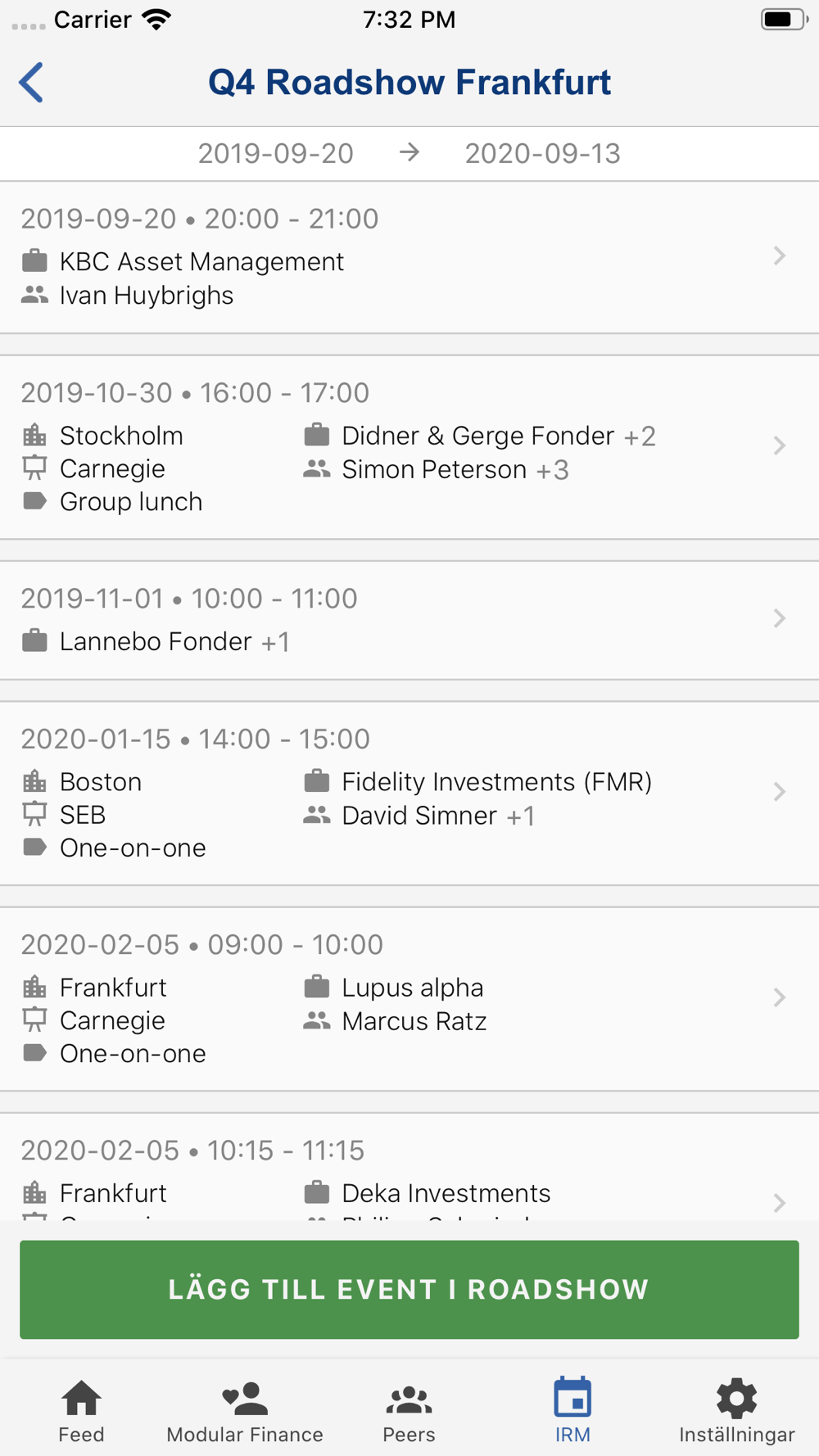
Task: Open the Didner & Gerge Fonder event
Action: pos(409,447)
